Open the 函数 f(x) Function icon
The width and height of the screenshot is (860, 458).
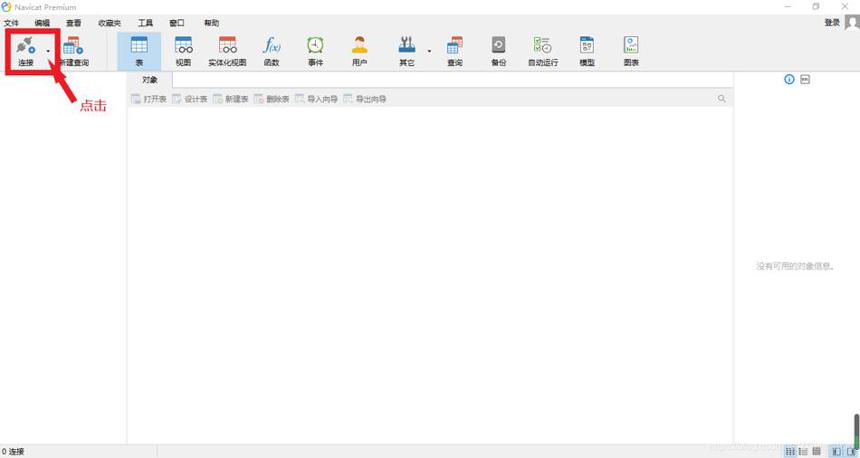[x=271, y=52]
